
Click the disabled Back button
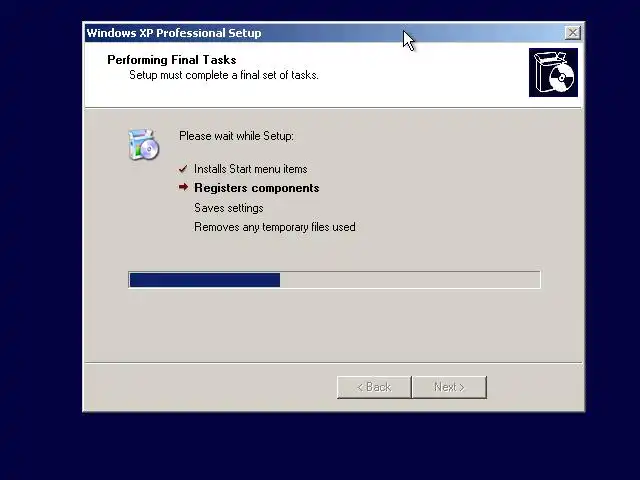[x=374, y=387]
